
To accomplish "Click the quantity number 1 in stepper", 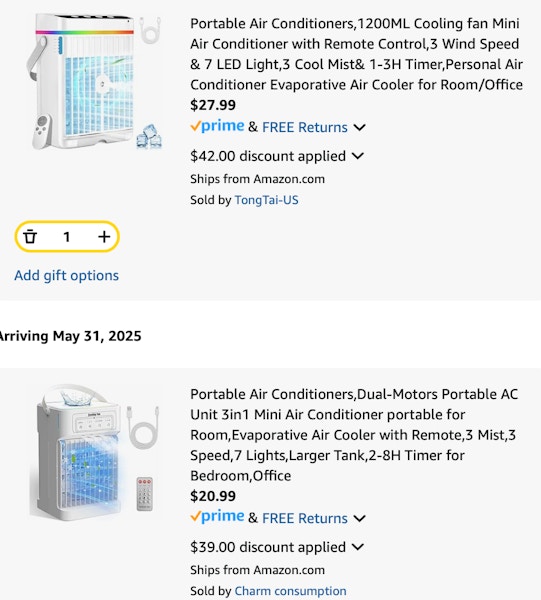I will pyautogui.click(x=67, y=237).
